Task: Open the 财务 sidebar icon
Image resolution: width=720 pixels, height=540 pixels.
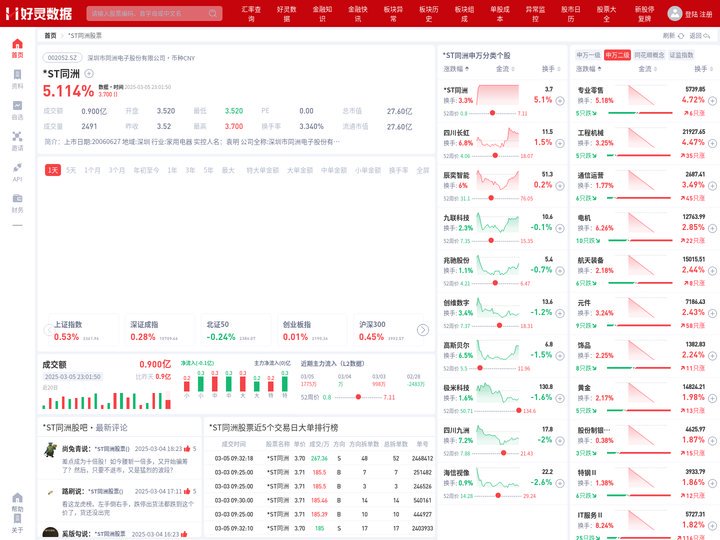Action: click(17, 198)
